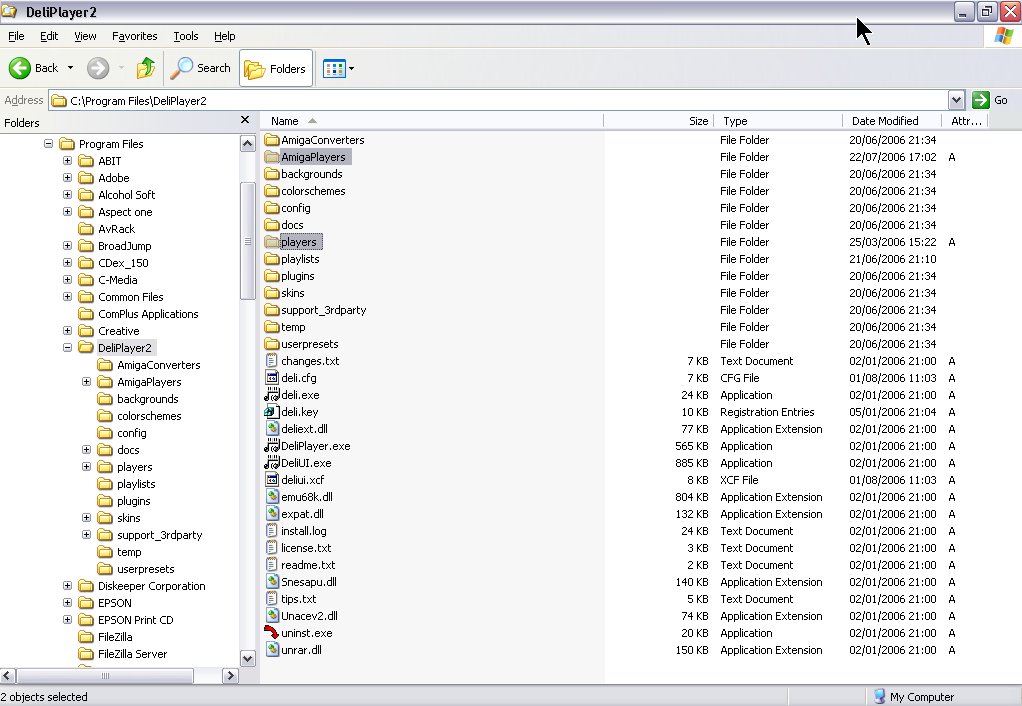Open the Back history dropdown arrow
This screenshot has width=1022, height=706.
(70, 68)
